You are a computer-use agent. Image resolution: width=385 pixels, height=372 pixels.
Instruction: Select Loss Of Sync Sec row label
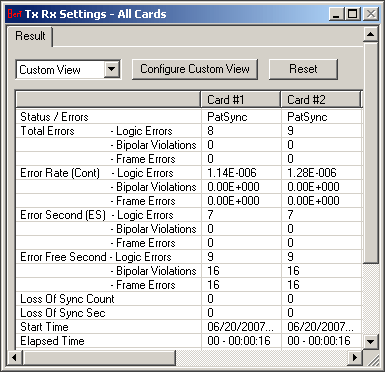[63, 313]
